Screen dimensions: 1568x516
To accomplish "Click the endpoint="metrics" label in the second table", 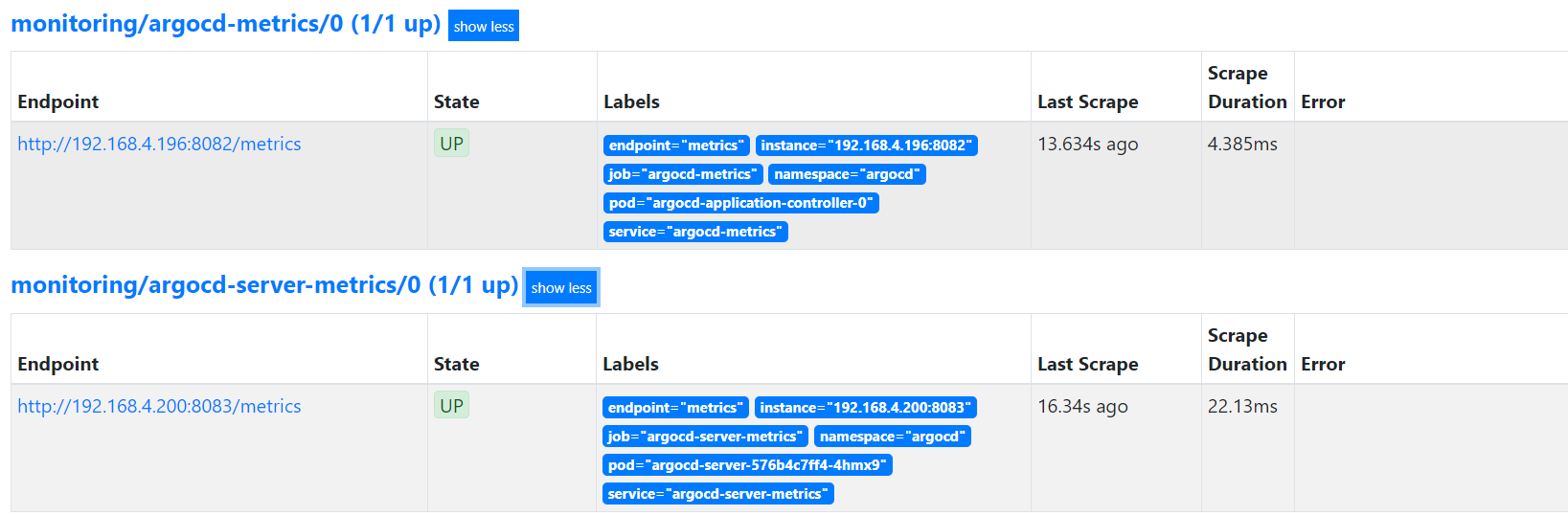I will pyautogui.click(x=675, y=408).
